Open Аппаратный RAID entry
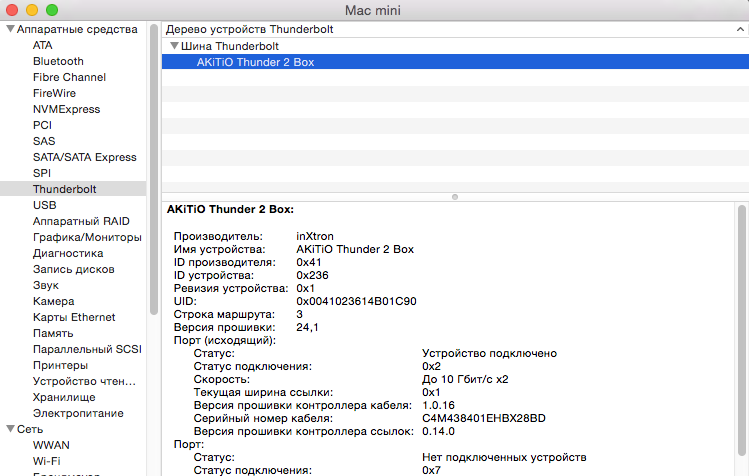The height and width of the screenshot is (476, 749). (x=81, y=221)
